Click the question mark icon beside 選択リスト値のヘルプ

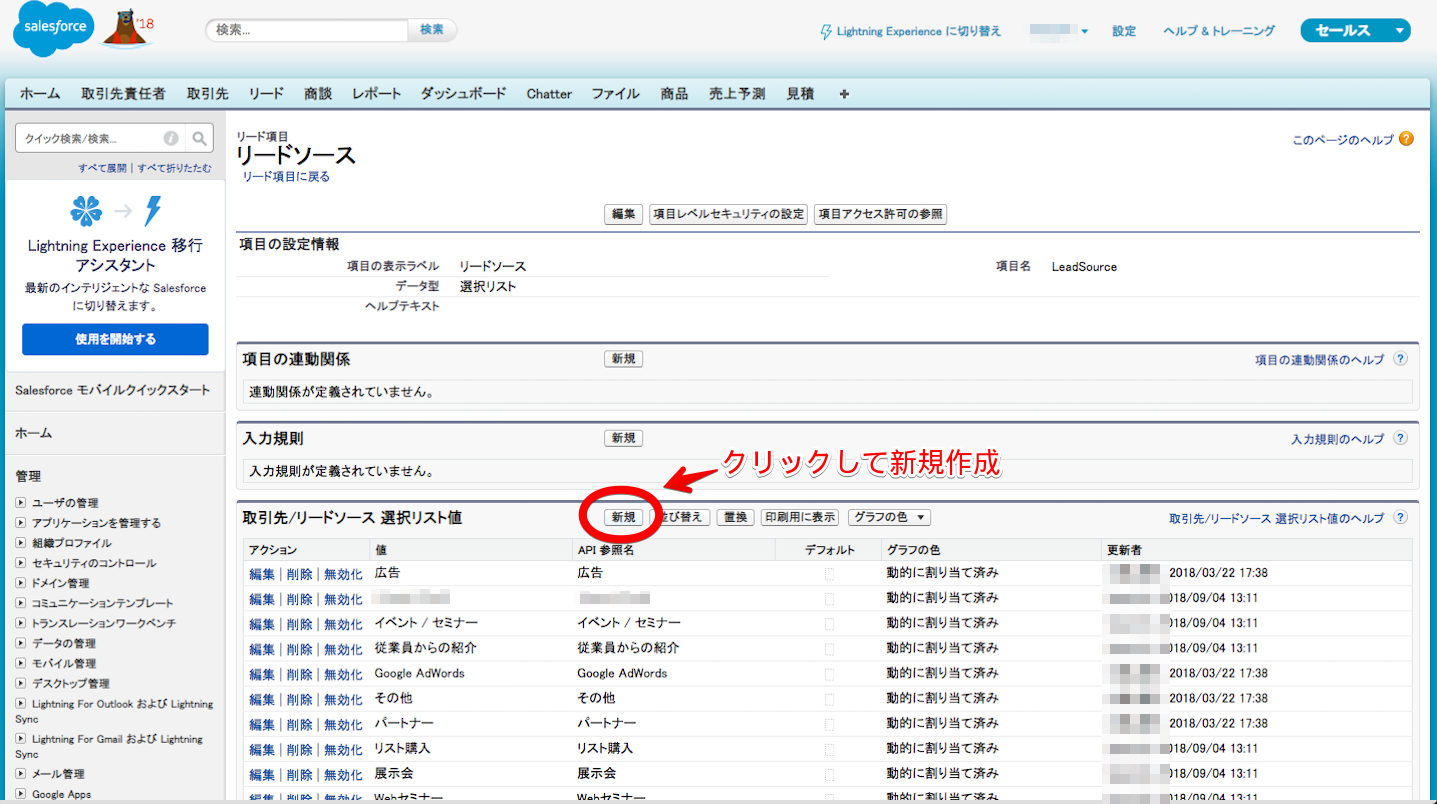(x=1400, y=517)
